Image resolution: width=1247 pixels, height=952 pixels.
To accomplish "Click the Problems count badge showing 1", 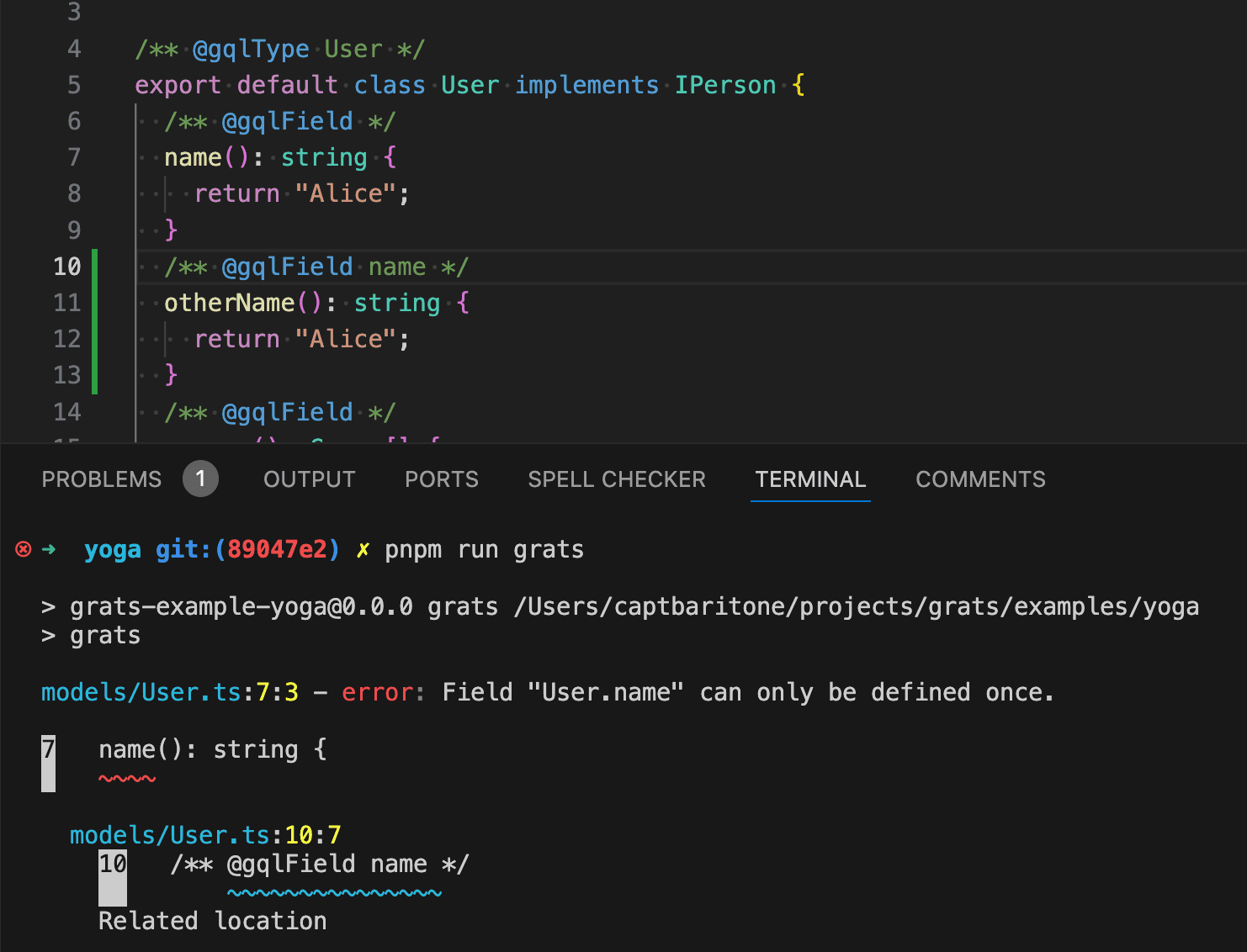I will 200,479.
